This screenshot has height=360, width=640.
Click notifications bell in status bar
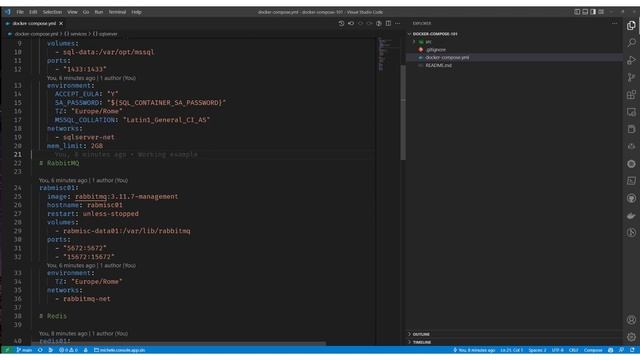coord(632,350)
